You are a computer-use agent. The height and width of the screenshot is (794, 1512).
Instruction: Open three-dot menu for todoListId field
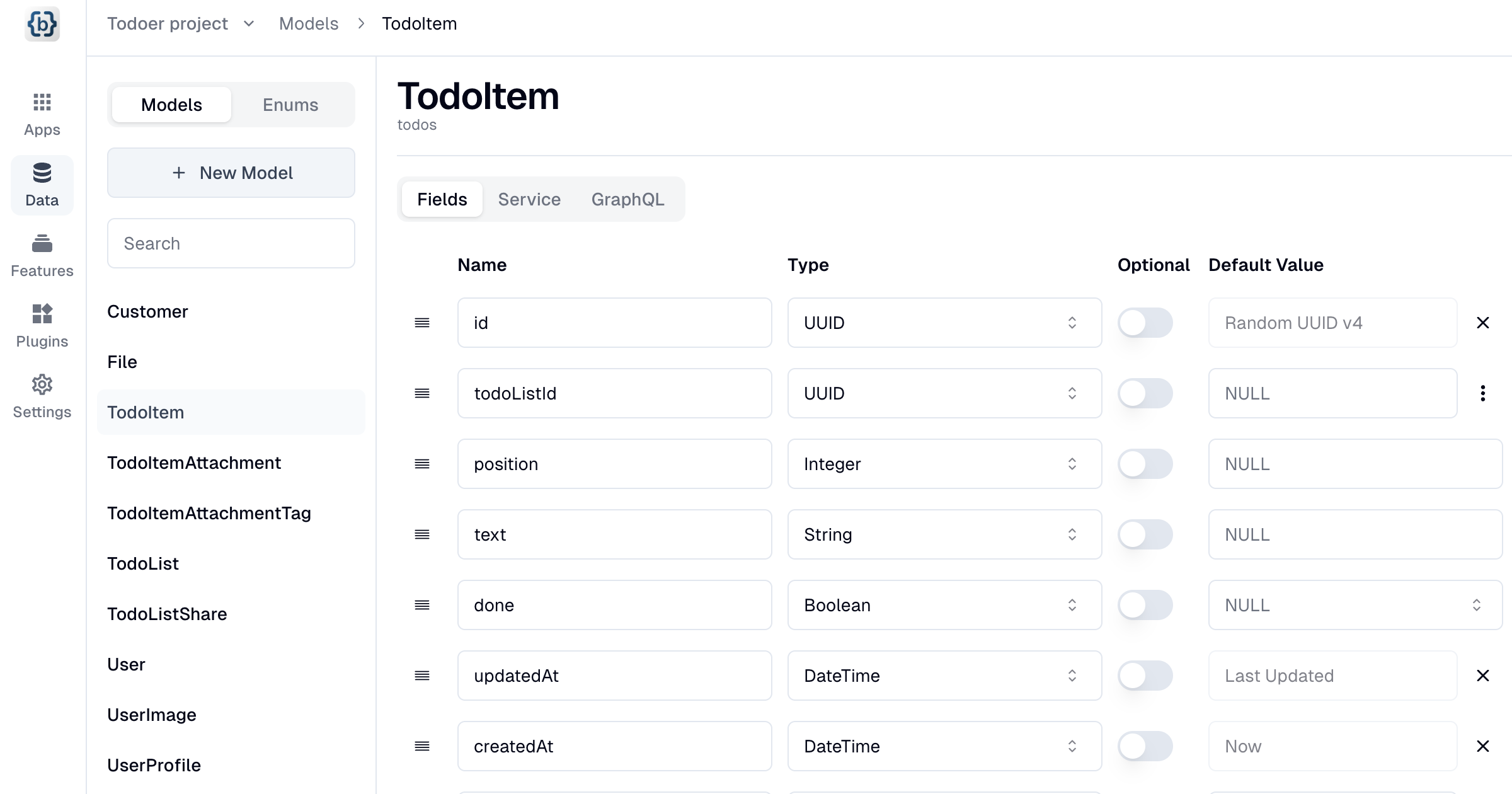[x=1482, y=394]
